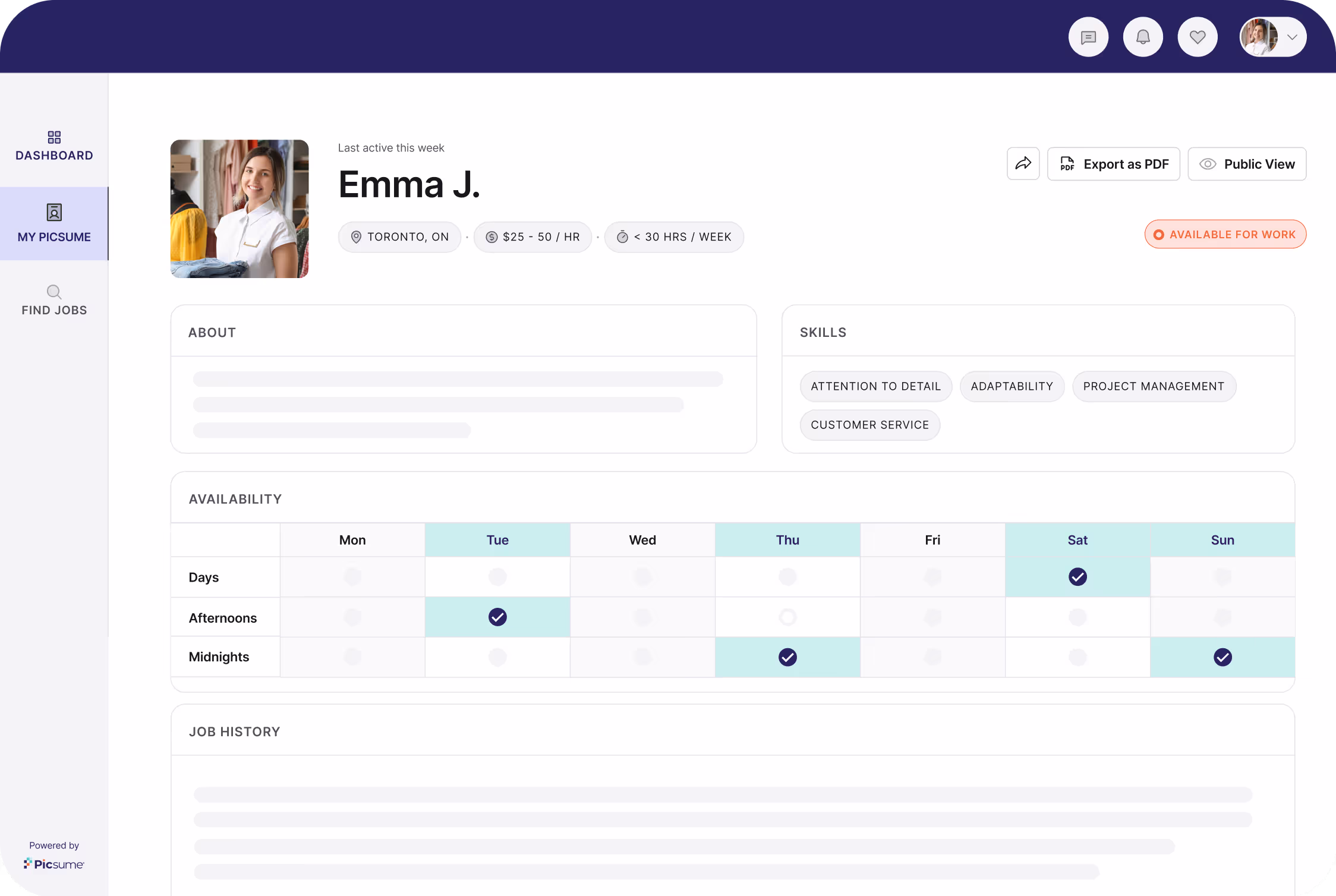Screen dimensions: 1336x896
Task: Check Thursday Afternoons availability circle
Action: (787, 617)
